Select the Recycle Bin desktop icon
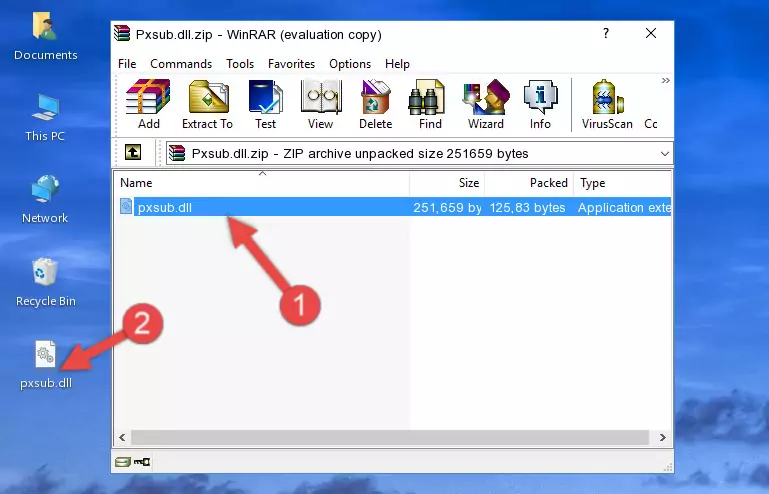The image size is (769, 494). click(x=46, y=283)
